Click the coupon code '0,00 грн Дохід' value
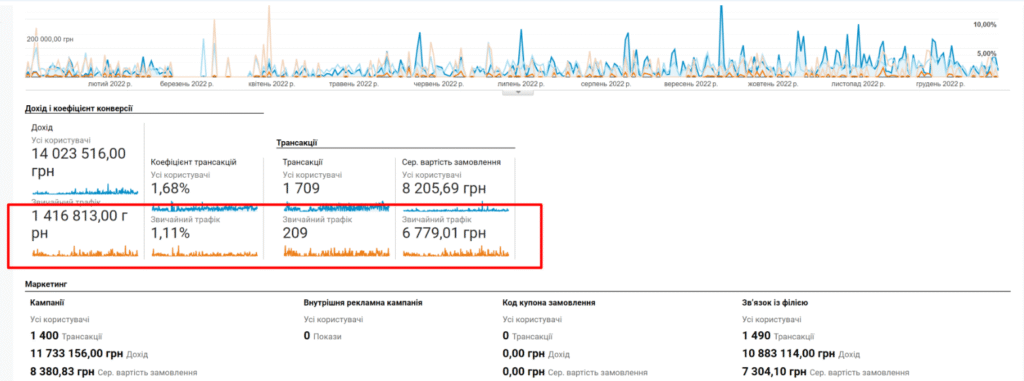The height and width of the screenshot is (381, 1024). coord(536,354)
